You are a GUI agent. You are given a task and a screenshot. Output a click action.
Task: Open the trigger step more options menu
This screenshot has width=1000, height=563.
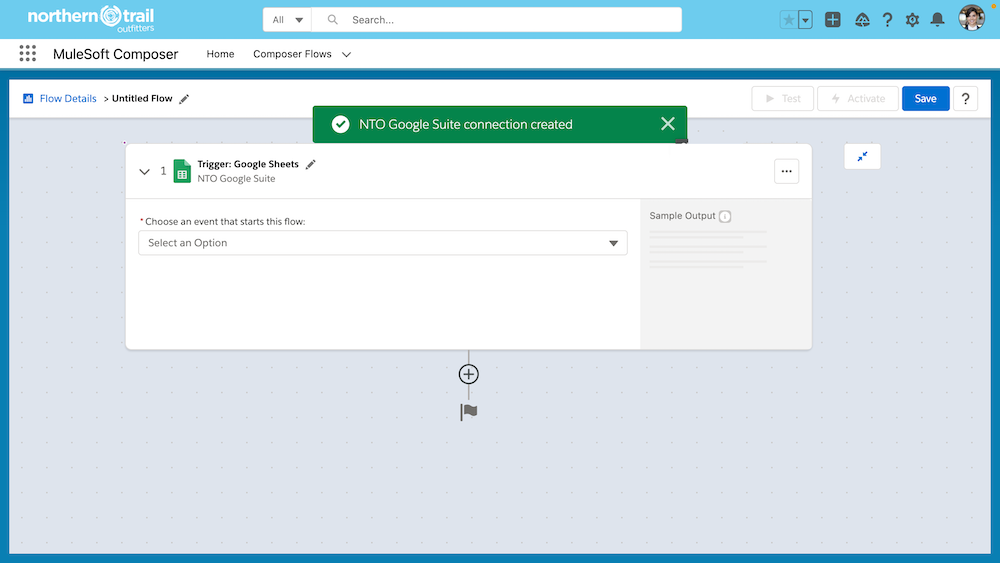786,171
